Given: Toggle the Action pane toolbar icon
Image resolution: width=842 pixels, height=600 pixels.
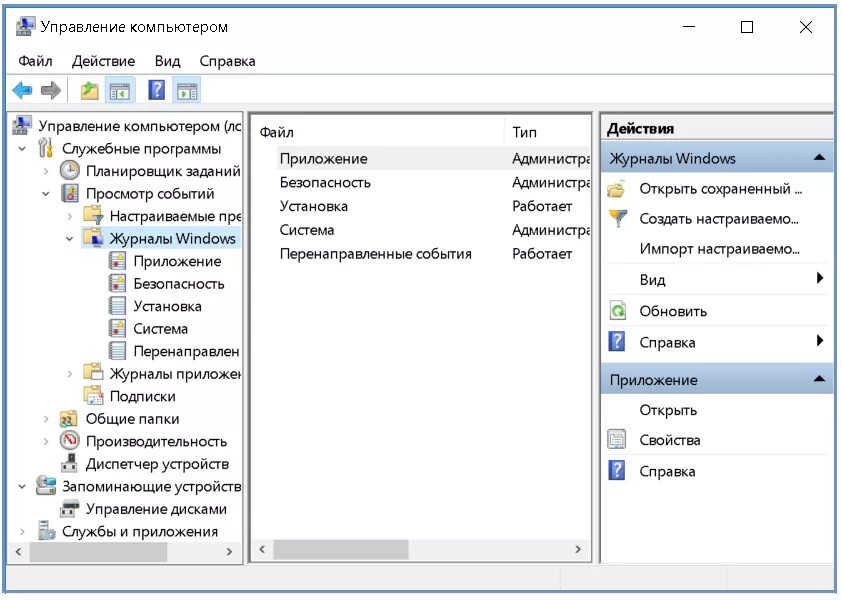Looking at the screenshot, I should (x=186, y=91).
